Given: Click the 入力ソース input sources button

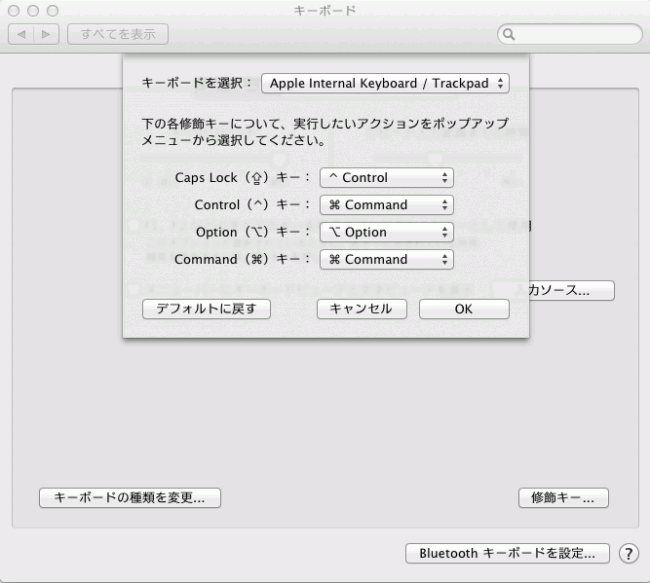Looking at the screenshot, I should (572, 290).
